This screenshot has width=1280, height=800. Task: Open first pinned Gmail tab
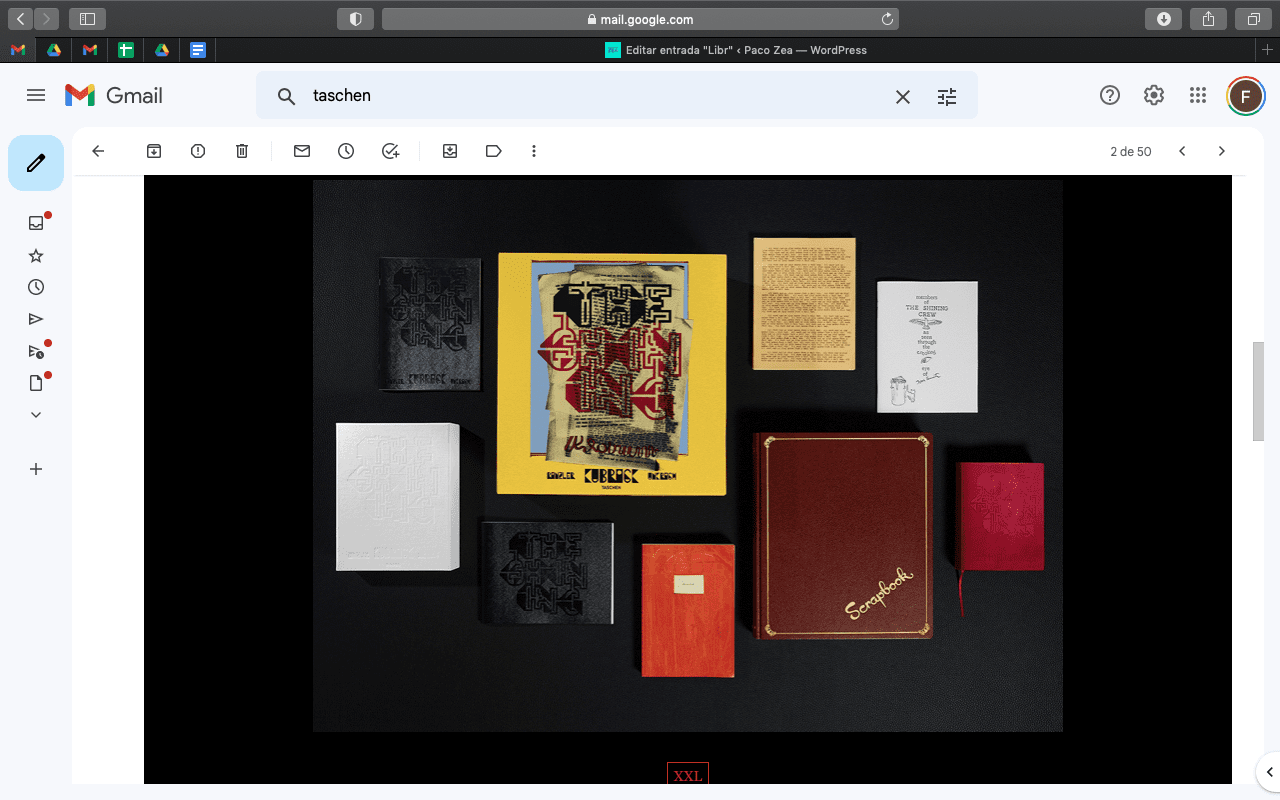pos(18,50)
